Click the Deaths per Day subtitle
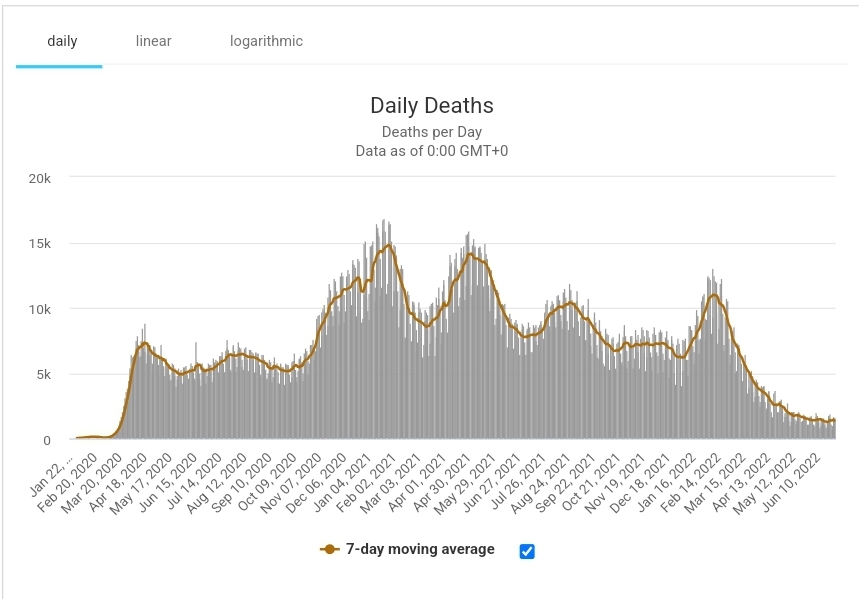The width and height of the screenshot is (859, 599). click(x=431, y=132)
